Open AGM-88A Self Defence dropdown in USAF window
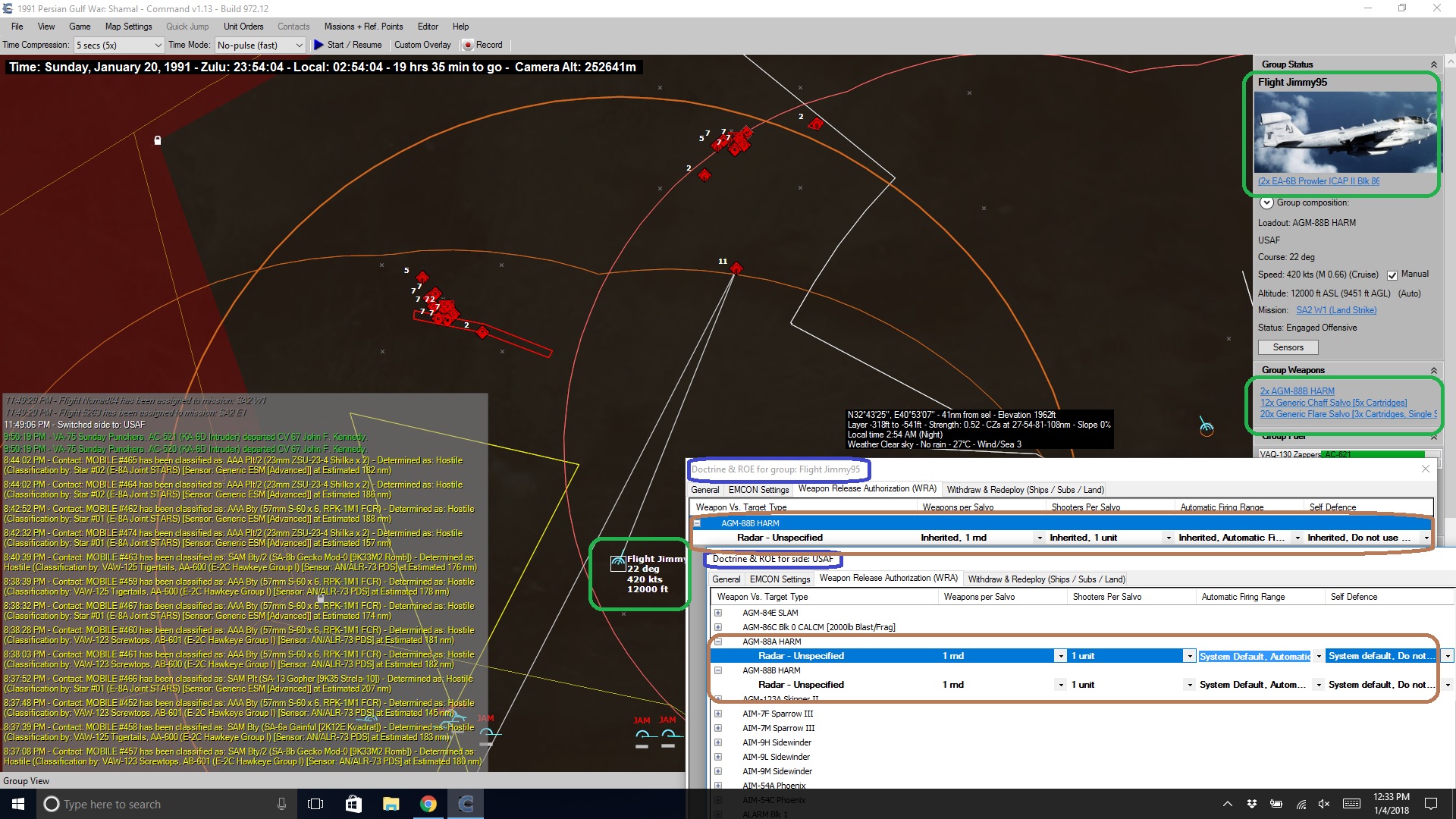Viewport: 1456px width, 819px height. 1447,656
